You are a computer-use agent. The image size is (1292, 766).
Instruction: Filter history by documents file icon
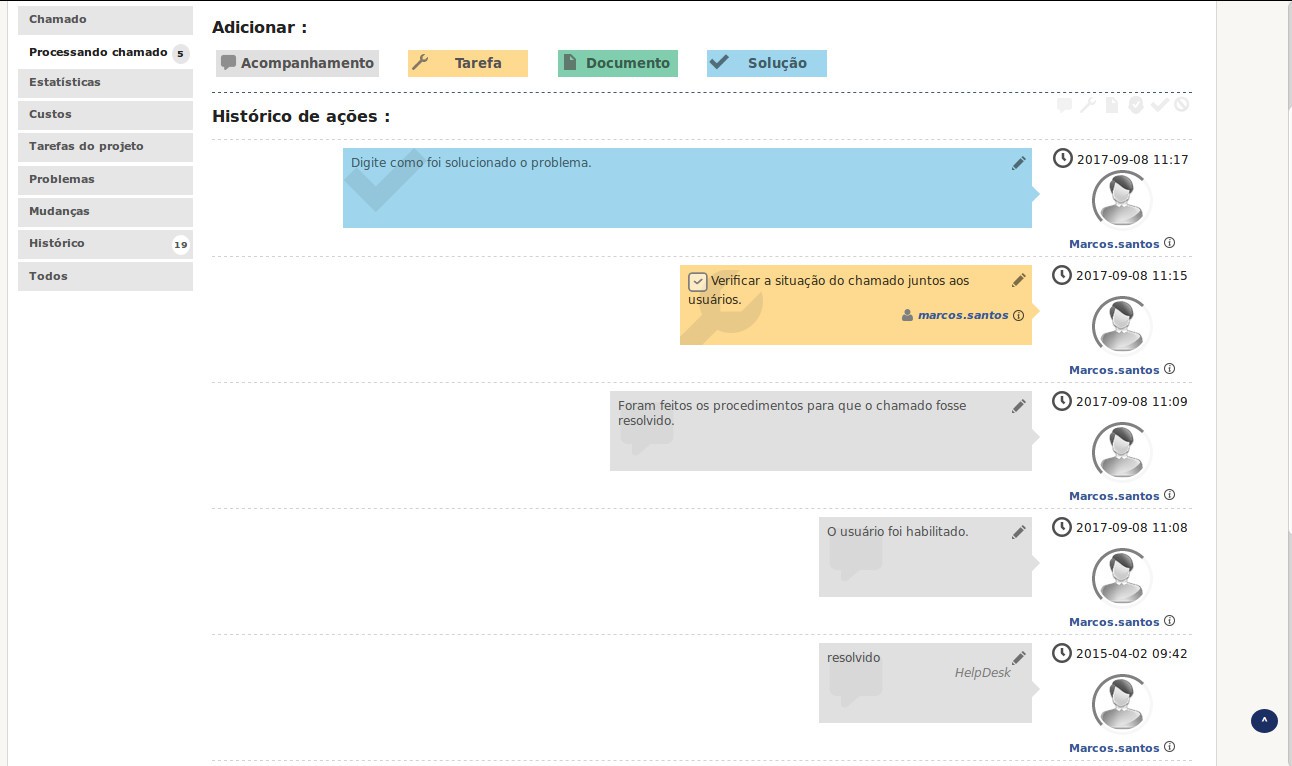click(1112, 105)
